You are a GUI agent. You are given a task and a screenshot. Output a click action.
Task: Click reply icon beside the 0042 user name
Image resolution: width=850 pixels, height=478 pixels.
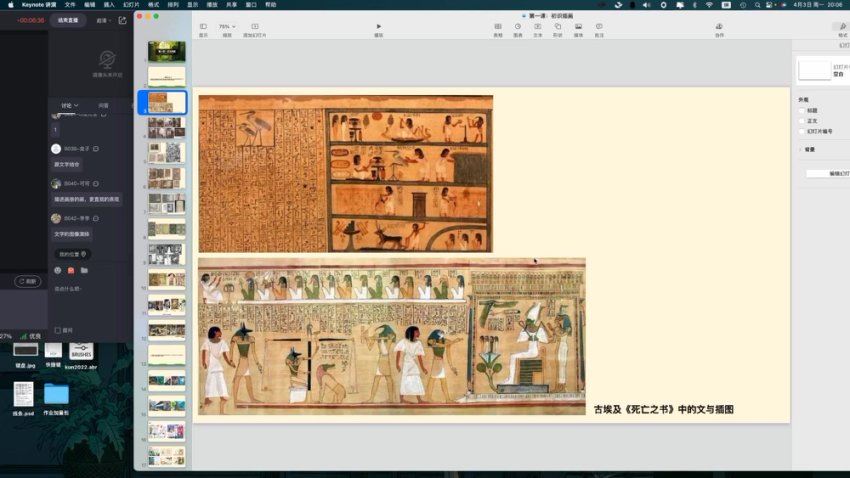click(x=96, y=218)
